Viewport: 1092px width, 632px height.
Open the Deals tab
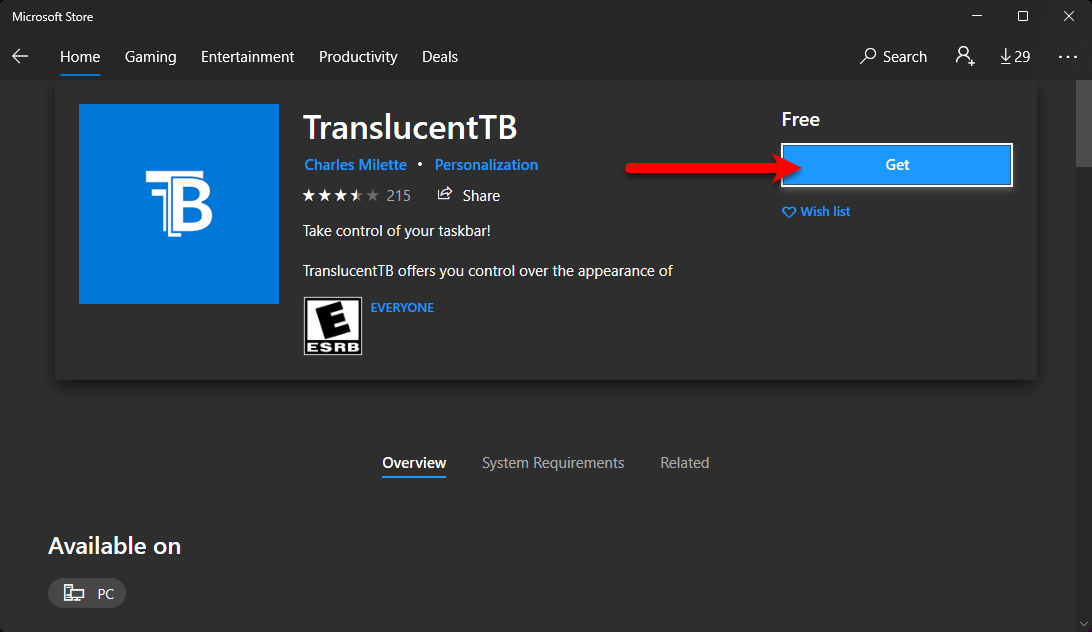[440, 56]
